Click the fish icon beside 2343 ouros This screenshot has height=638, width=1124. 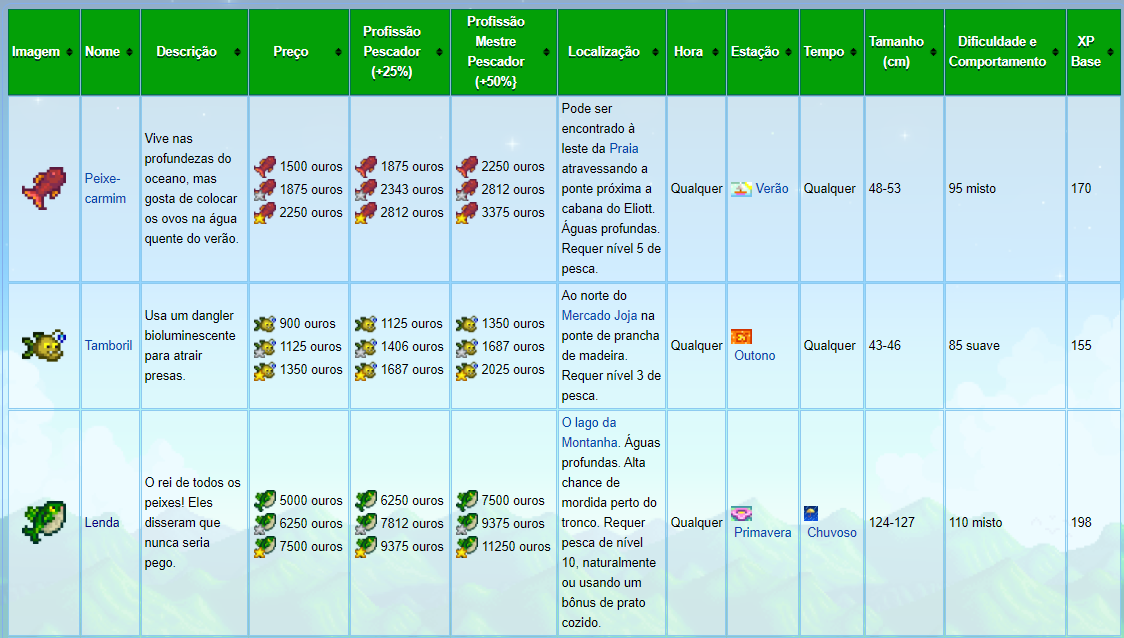pyautogui.click(x=366, y=189)
